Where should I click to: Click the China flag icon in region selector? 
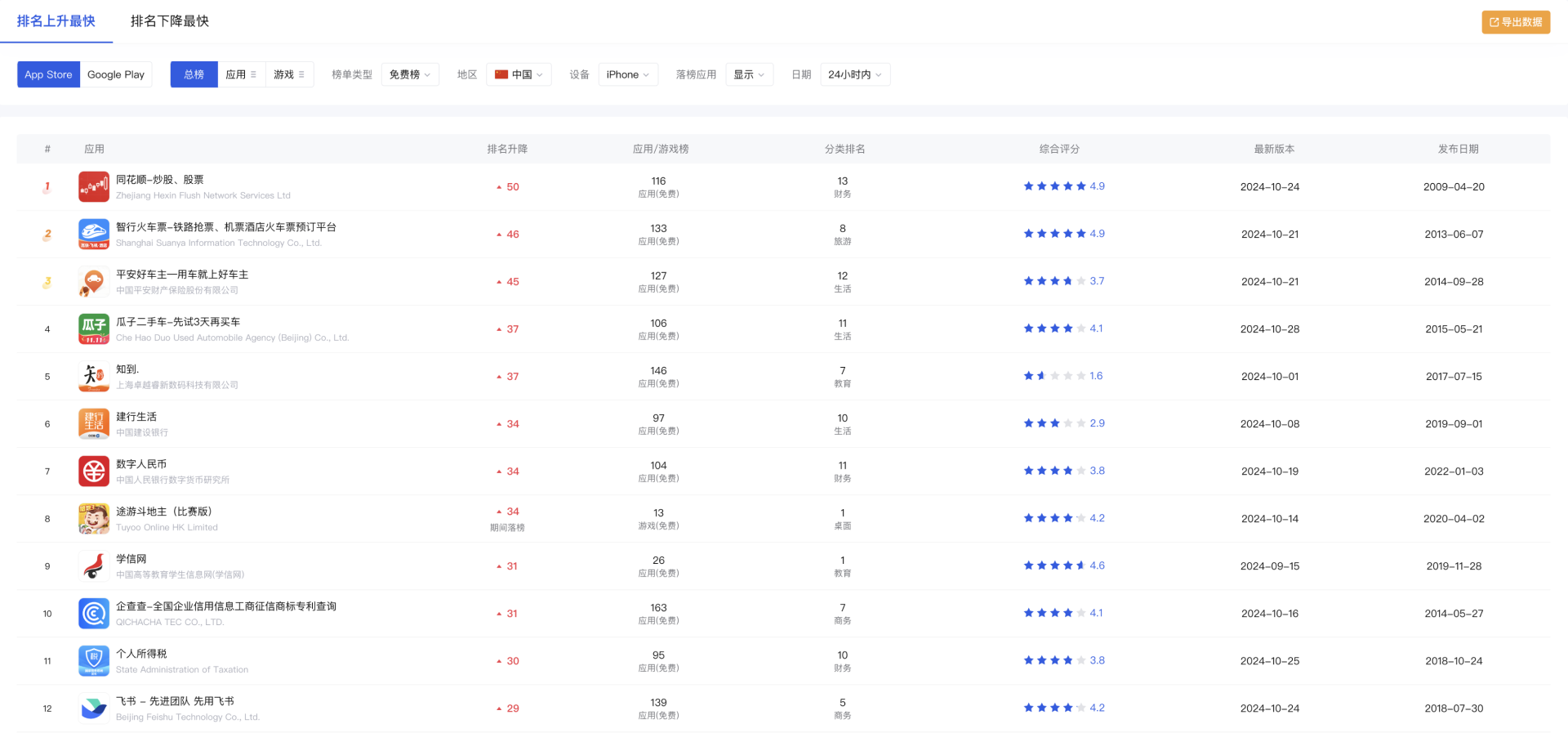tap(501, 74)
